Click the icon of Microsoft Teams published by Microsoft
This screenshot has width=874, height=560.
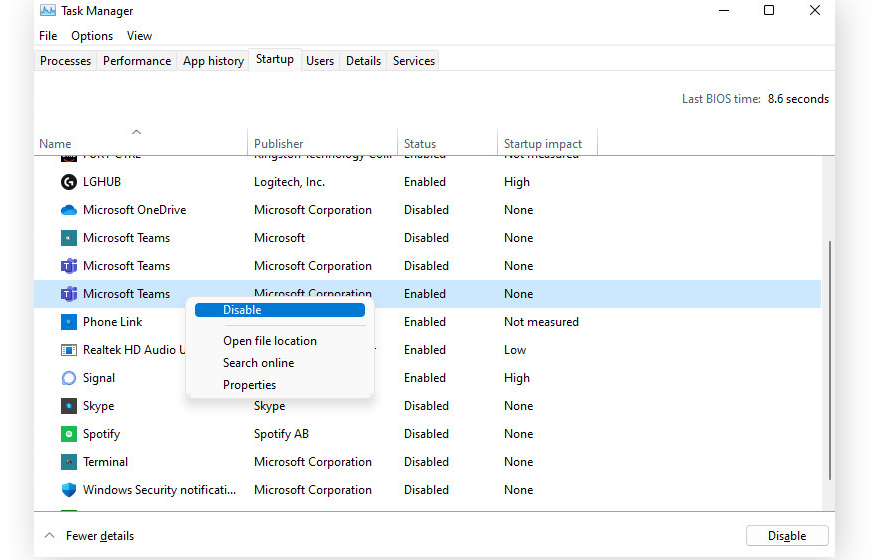click(69, 238)
